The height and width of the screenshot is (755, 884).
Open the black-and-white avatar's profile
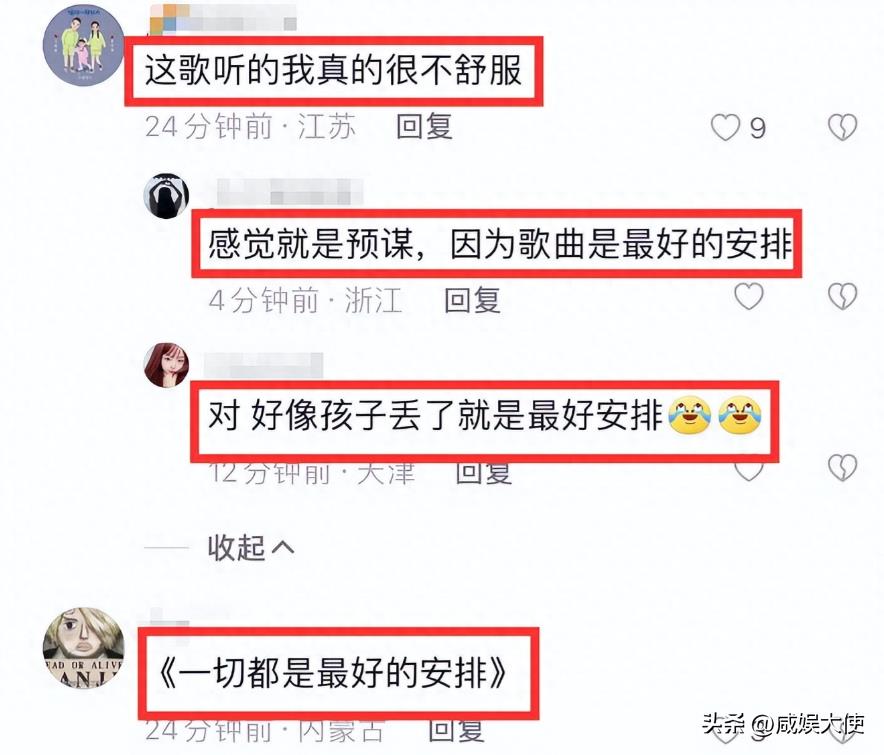tap(166, 196)
